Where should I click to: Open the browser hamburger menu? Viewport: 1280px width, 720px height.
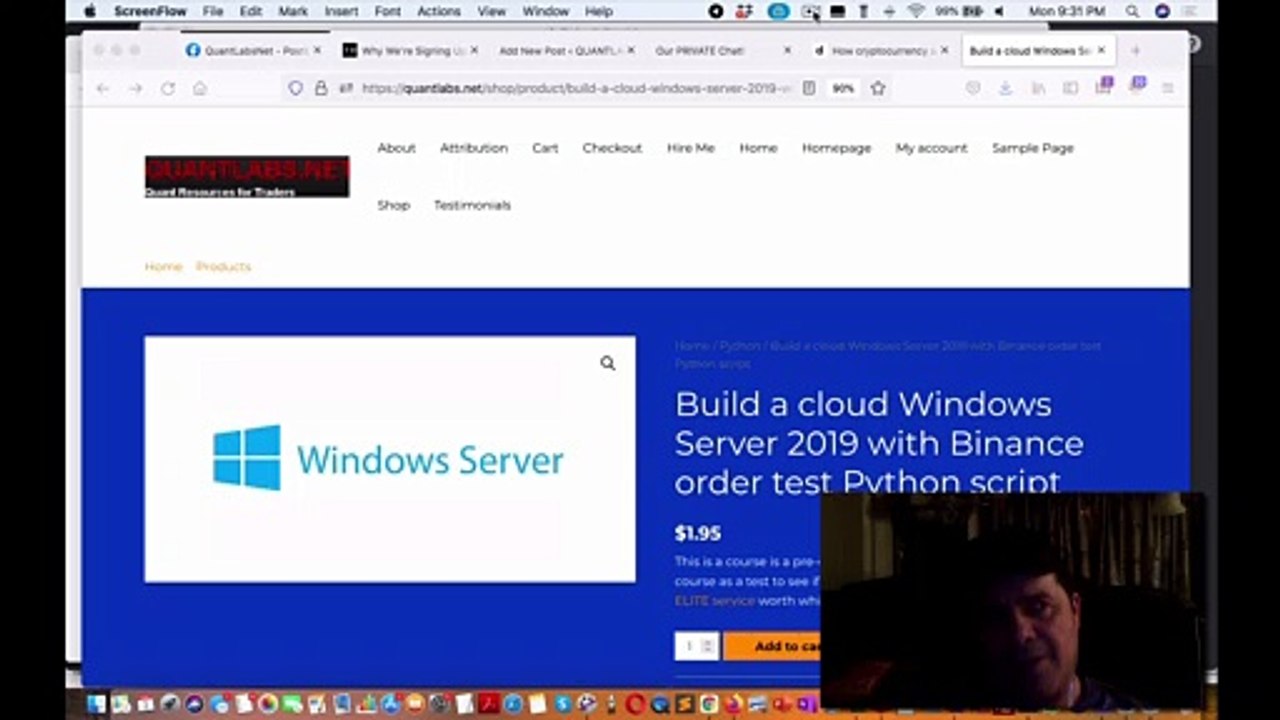1167,88
